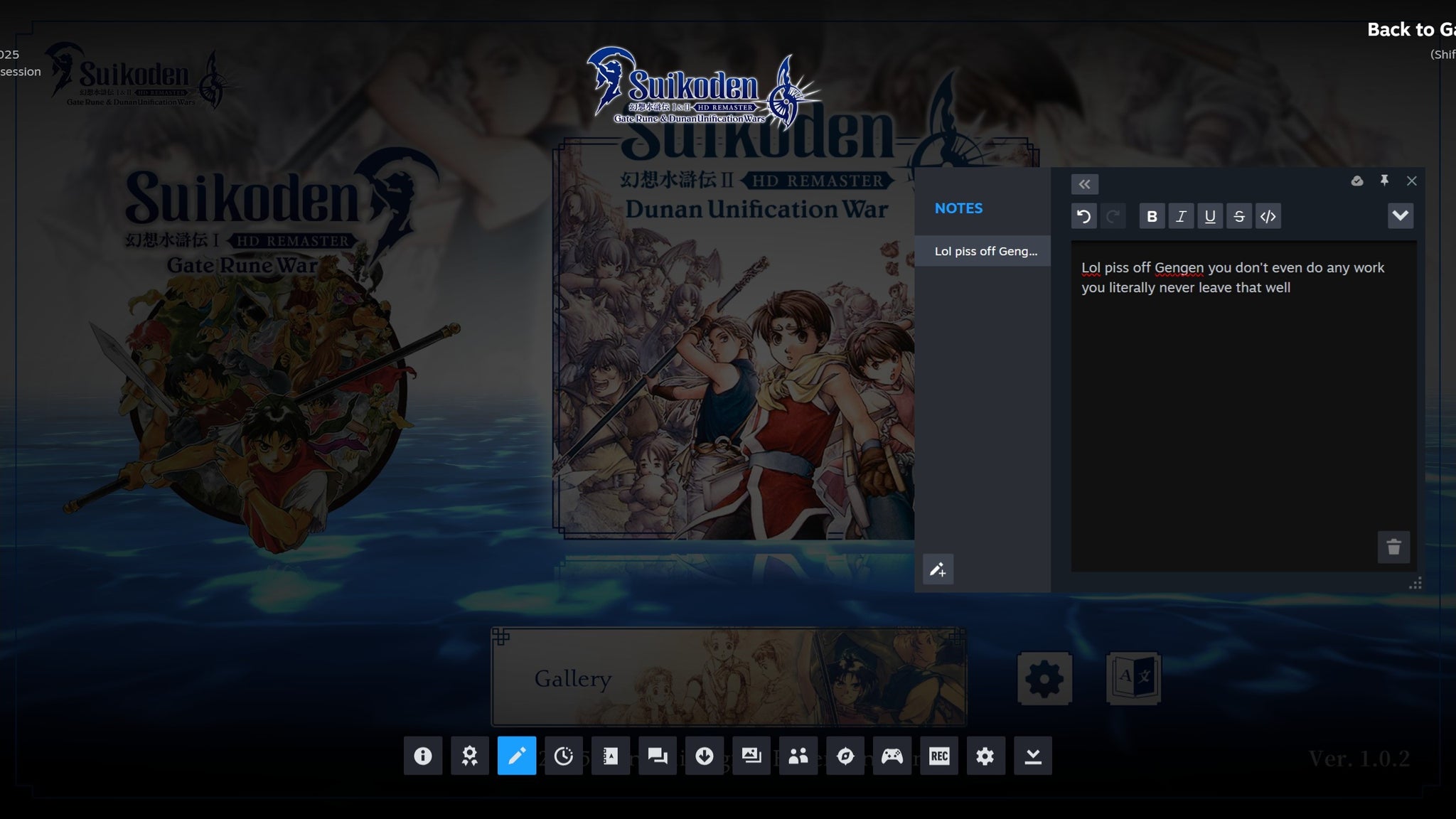Open the play time clock icon

click(564, 756)
